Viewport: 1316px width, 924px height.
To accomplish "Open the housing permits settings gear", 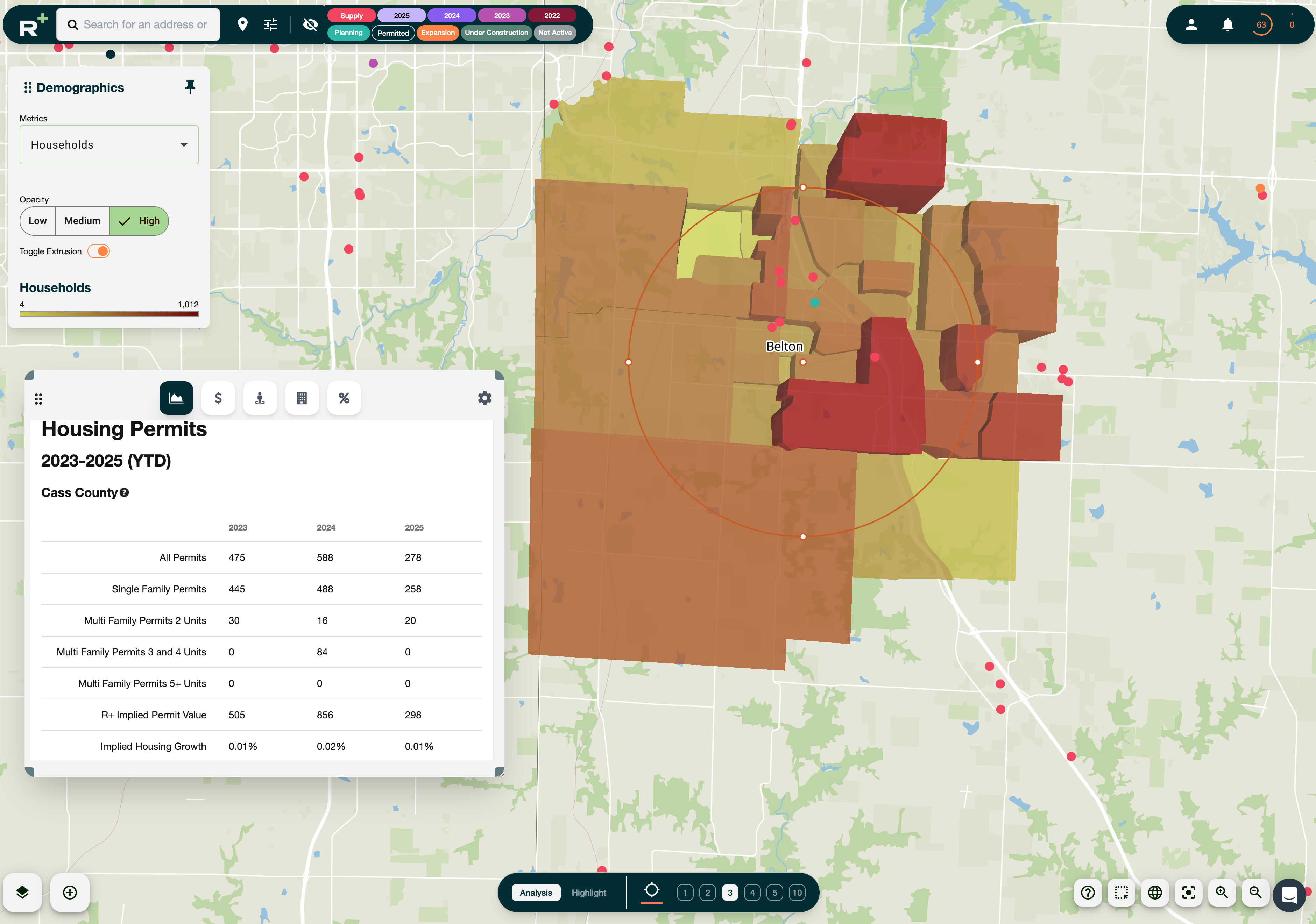I will pyautogui.click(x=484, y=398).
